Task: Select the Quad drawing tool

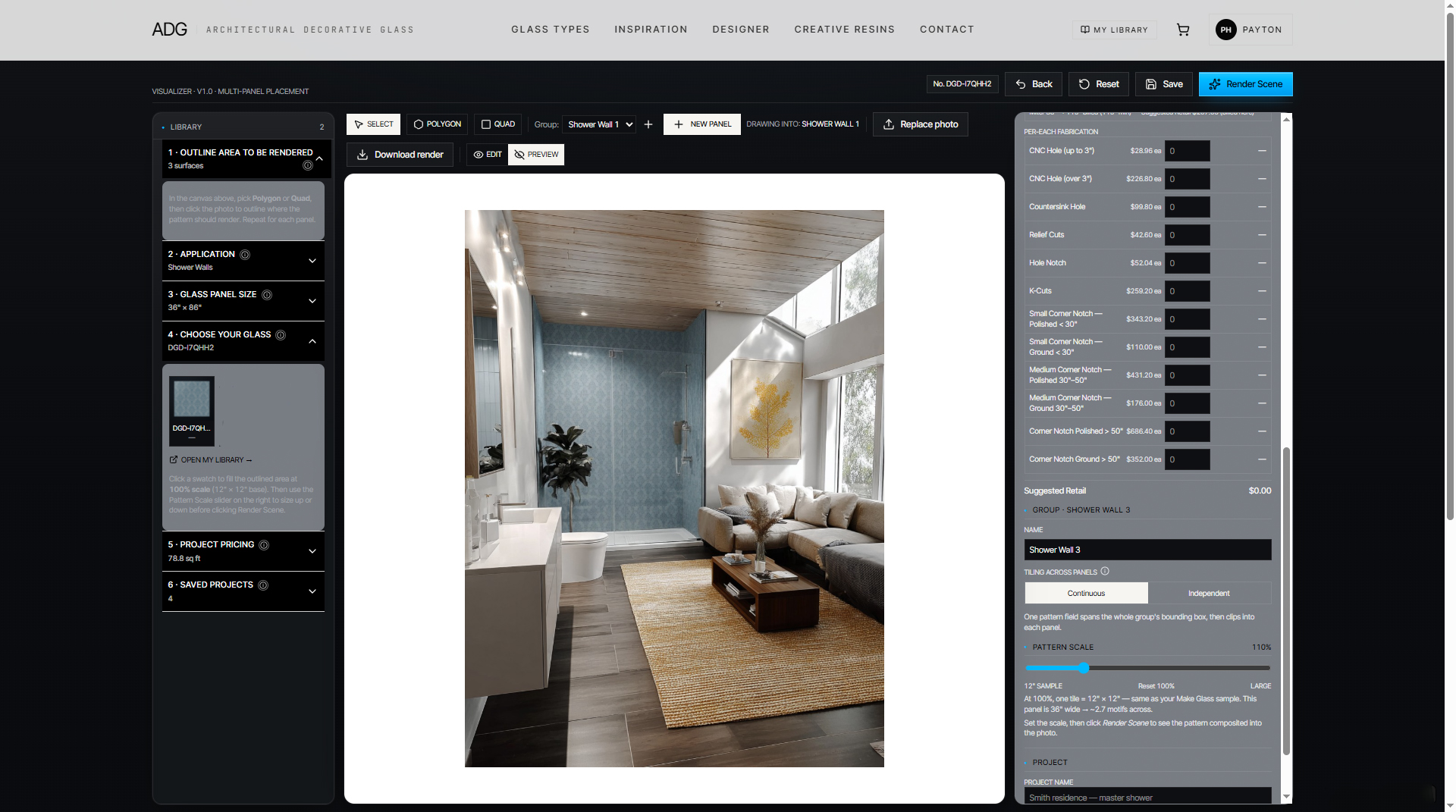Action: (497, 124)
